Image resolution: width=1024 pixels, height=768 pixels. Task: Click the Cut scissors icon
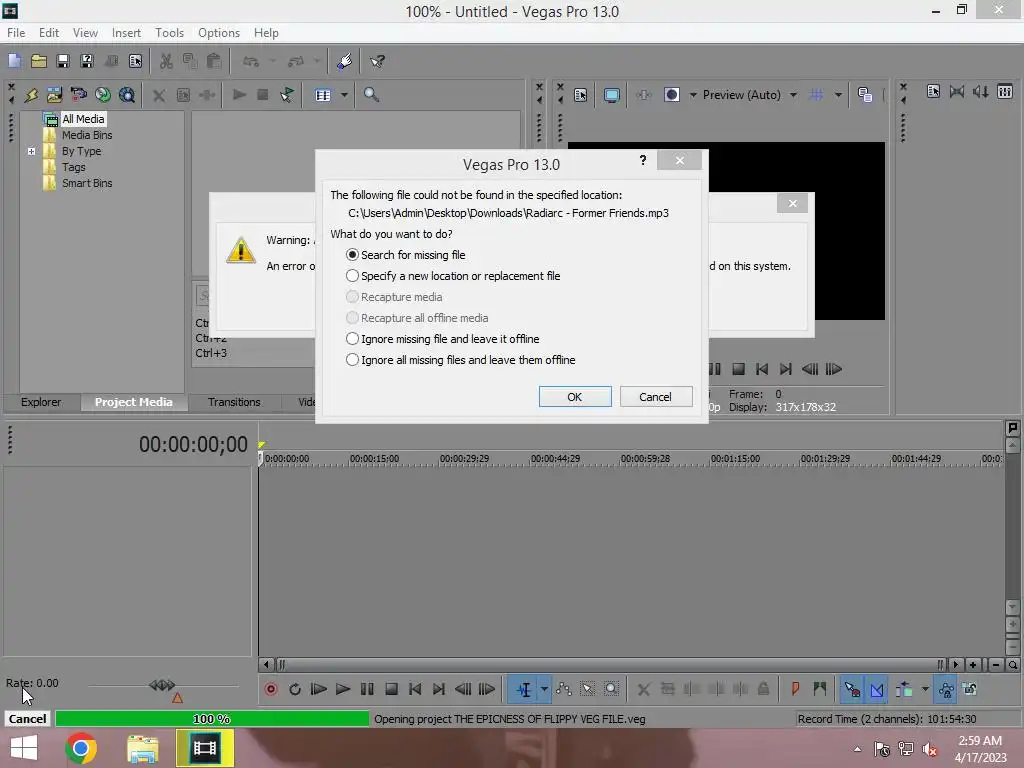pyautogui.click(x=166, y=61)
